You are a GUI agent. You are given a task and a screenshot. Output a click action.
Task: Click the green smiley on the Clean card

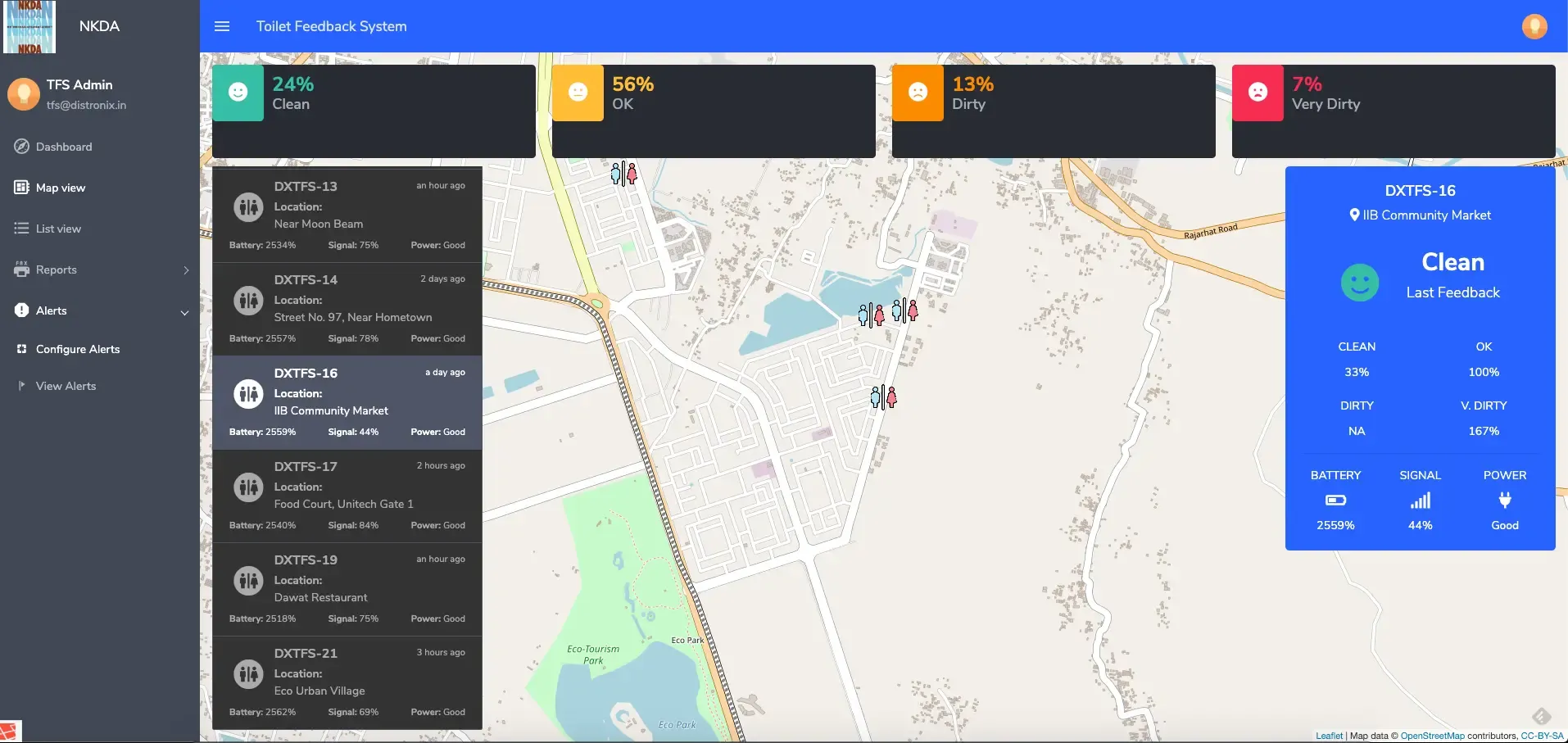click(238, 93)
